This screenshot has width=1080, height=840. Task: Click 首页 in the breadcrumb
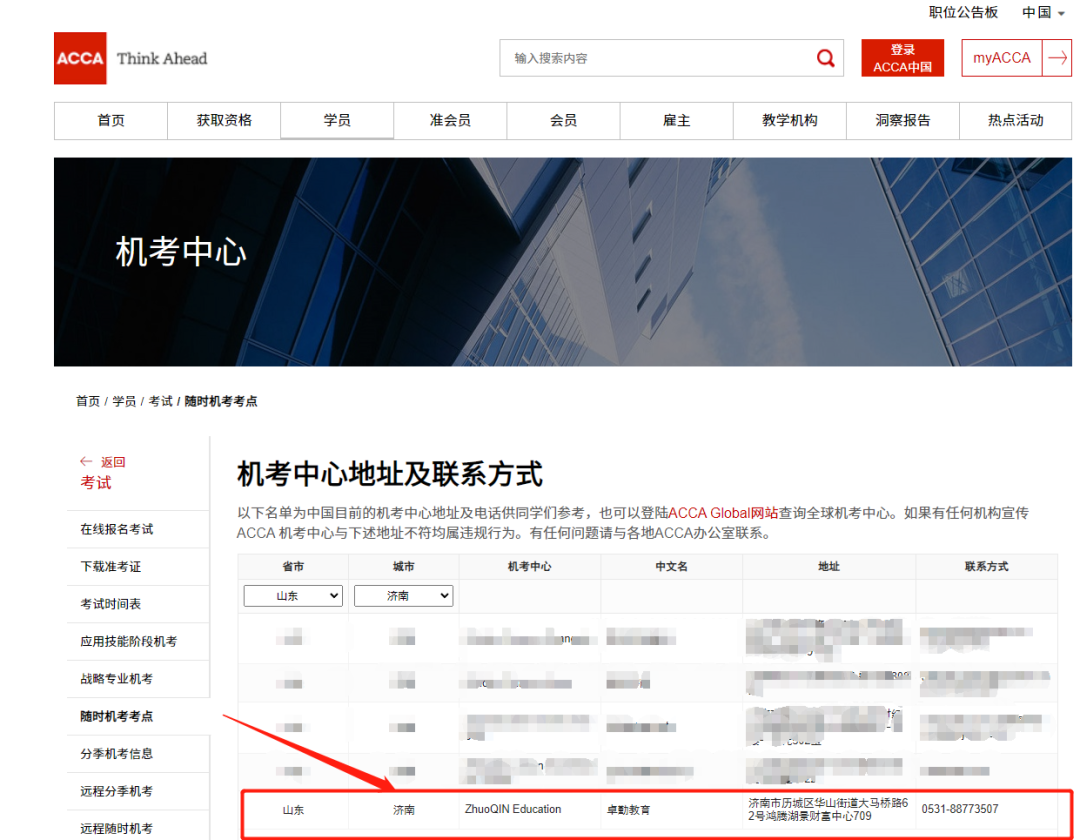(x=87, y=401)
